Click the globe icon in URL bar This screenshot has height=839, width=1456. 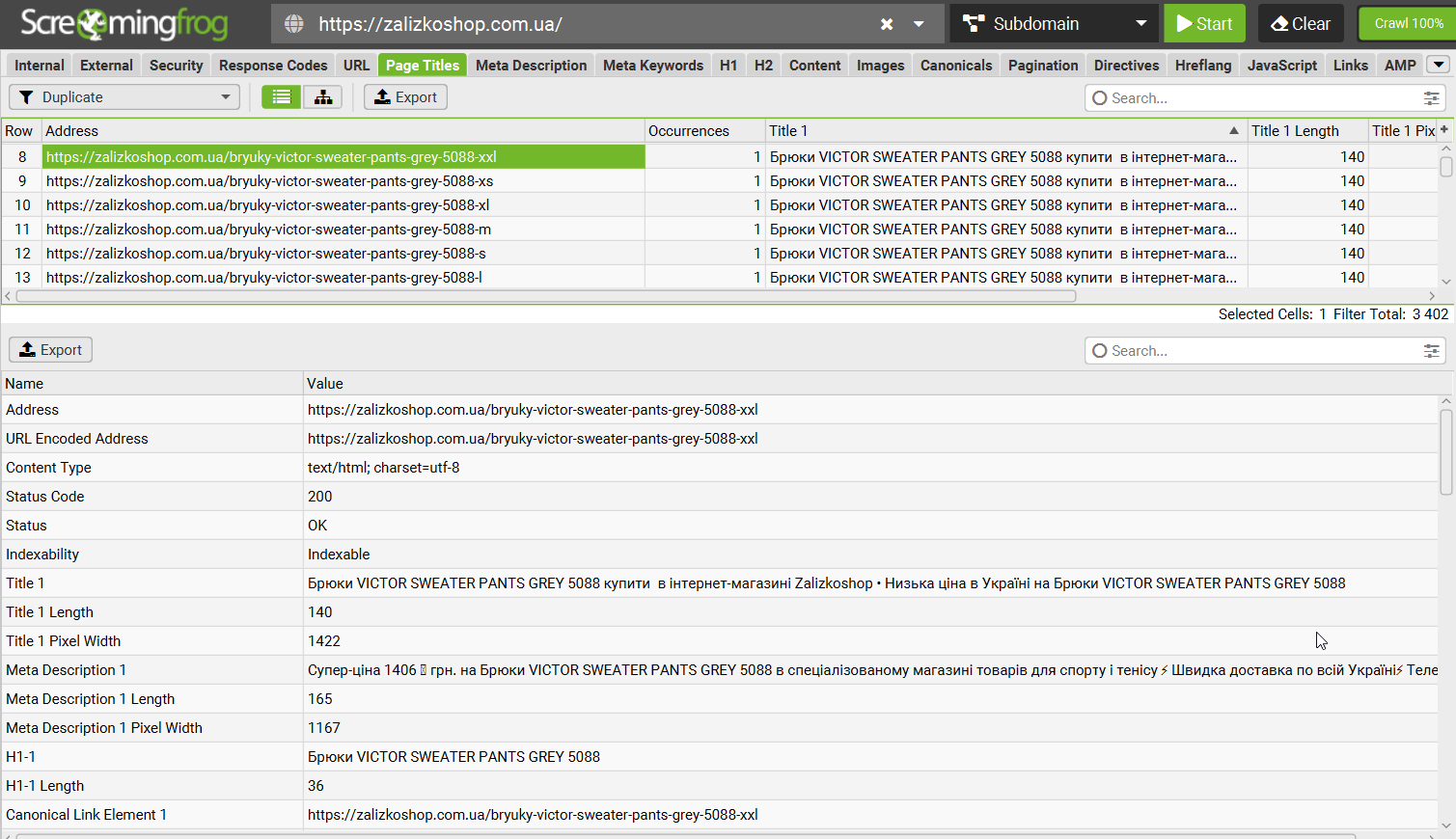coord(294,24)
